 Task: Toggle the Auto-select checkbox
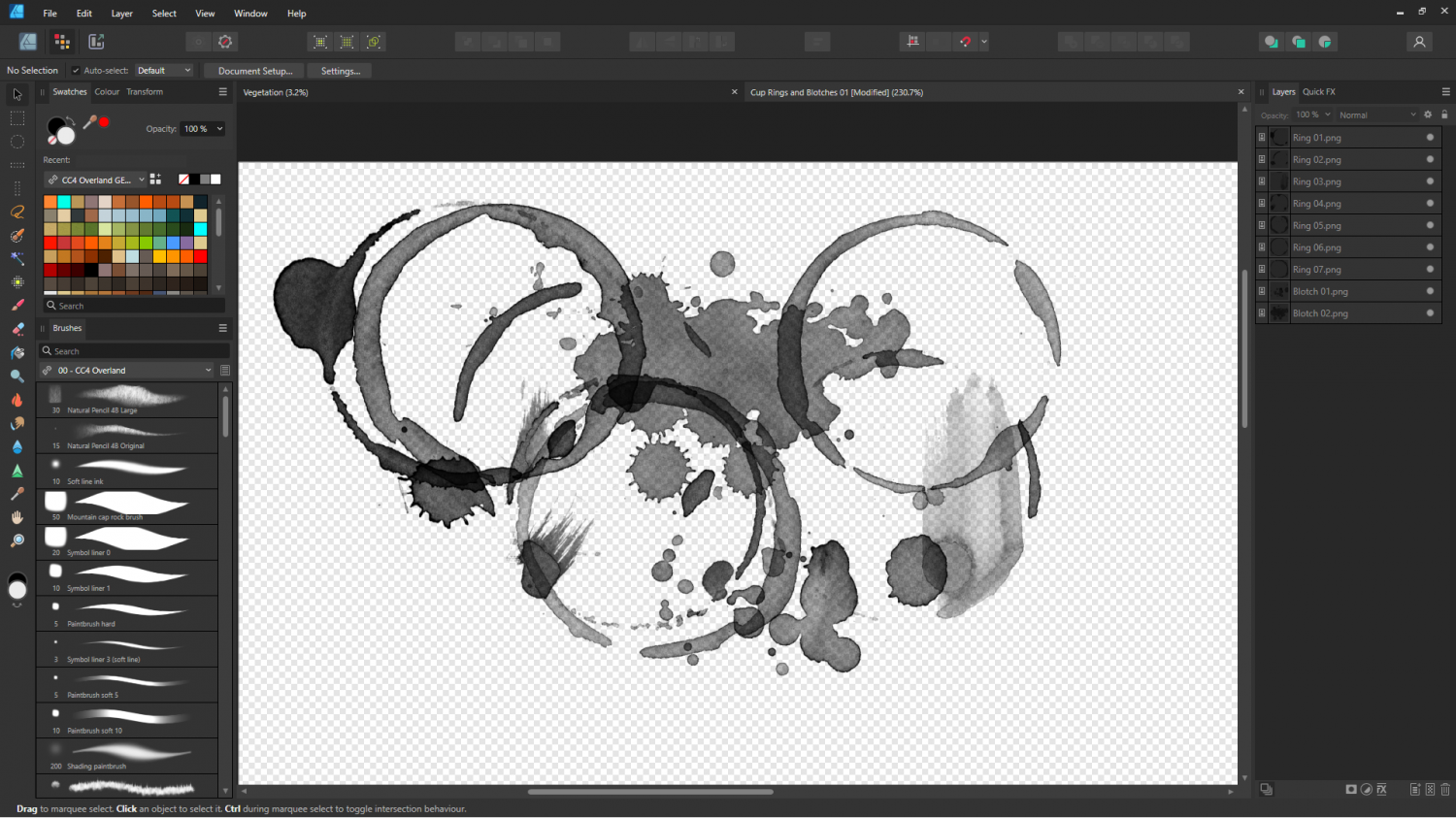pos(76,71)
